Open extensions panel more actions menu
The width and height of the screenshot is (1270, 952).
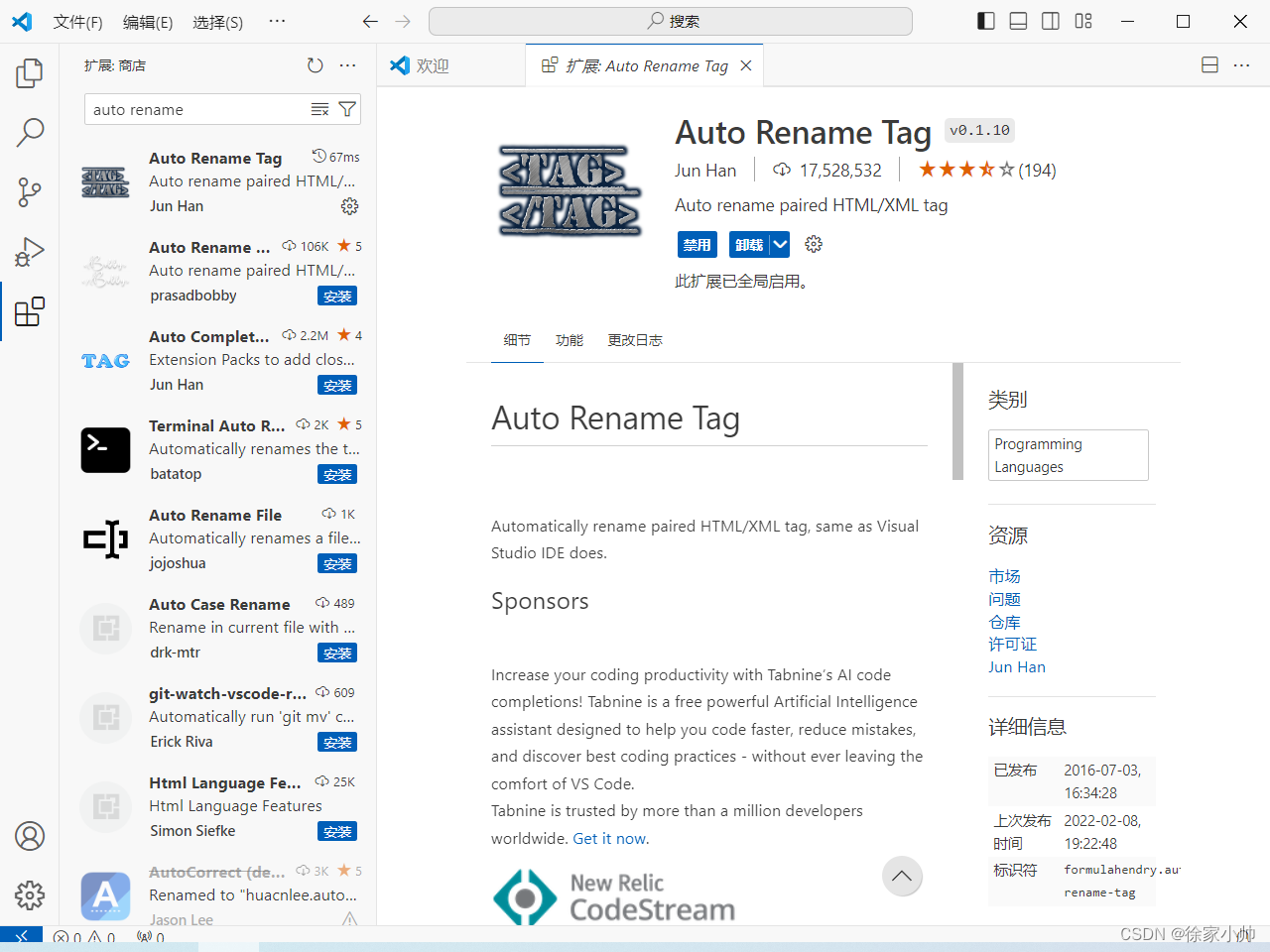(347, 65)
